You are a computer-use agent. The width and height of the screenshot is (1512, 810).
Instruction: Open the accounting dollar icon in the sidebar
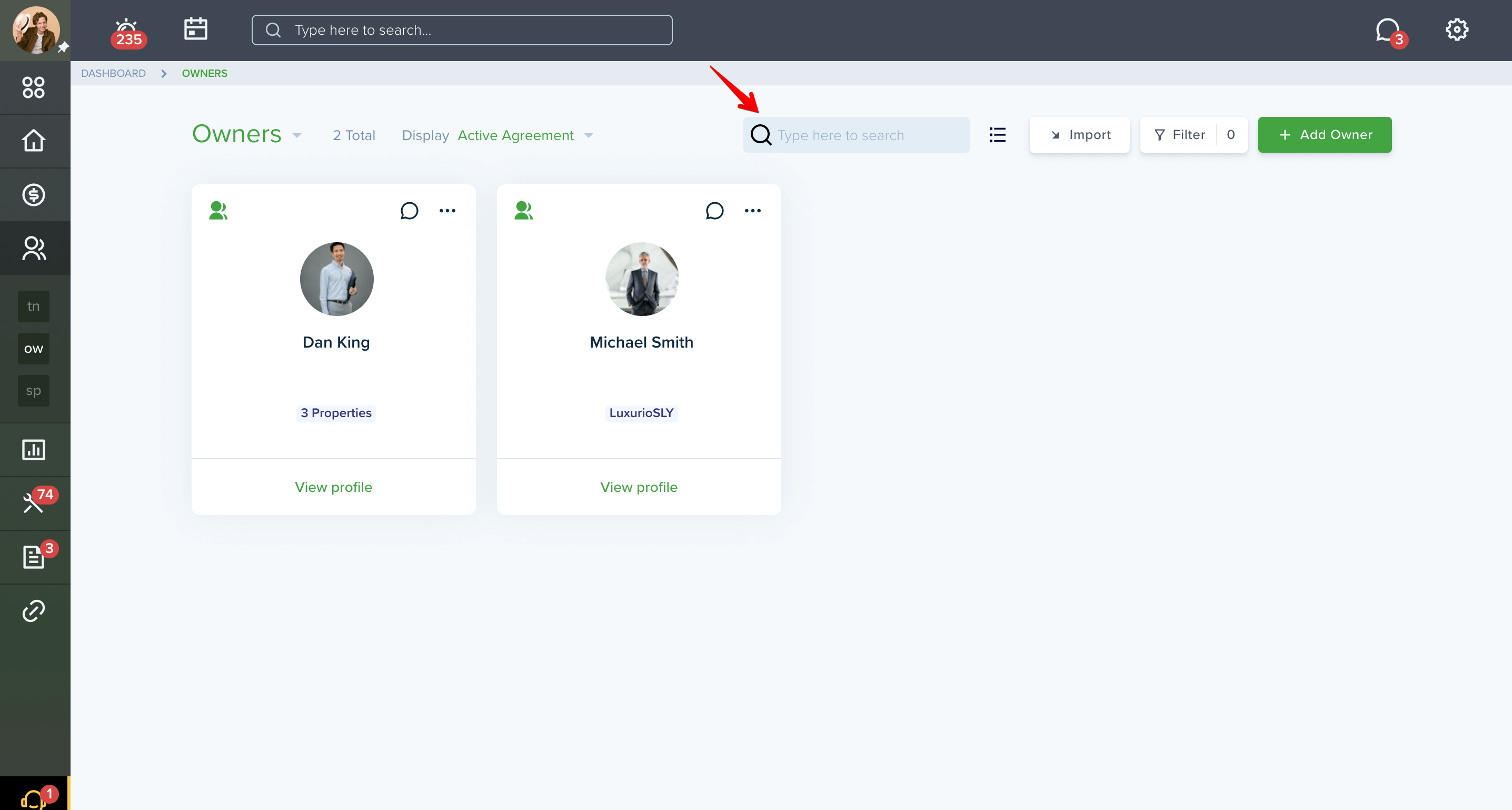click(34, 194)
